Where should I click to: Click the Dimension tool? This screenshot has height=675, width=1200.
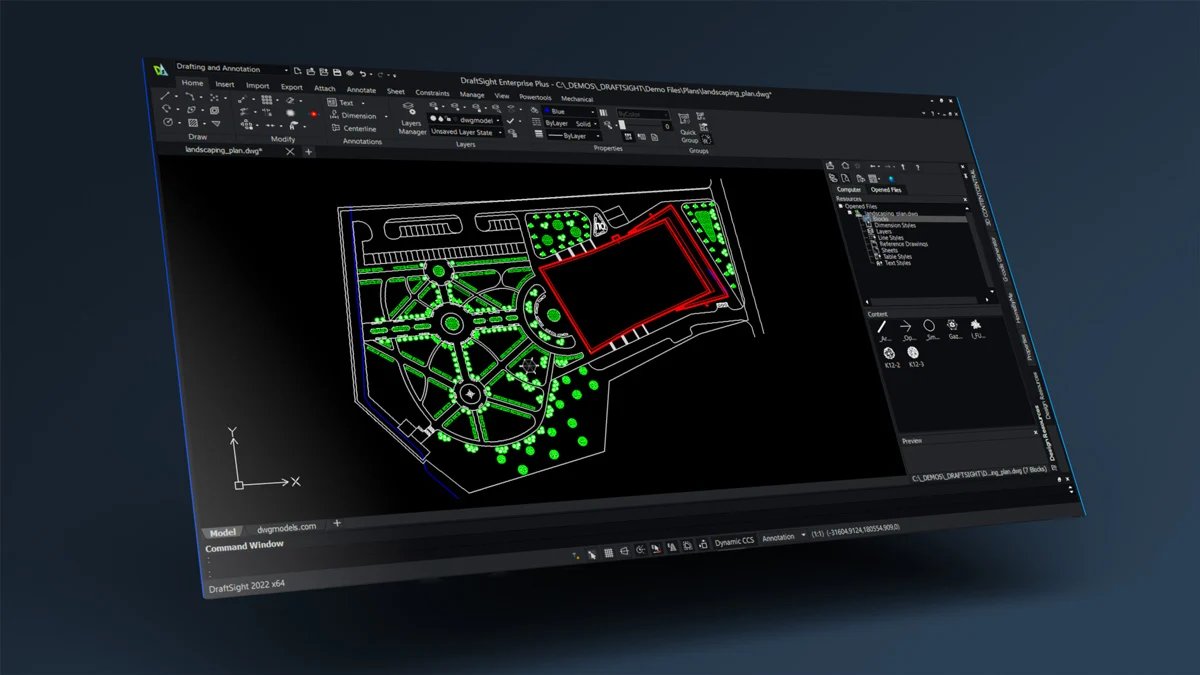coord(353,116)
